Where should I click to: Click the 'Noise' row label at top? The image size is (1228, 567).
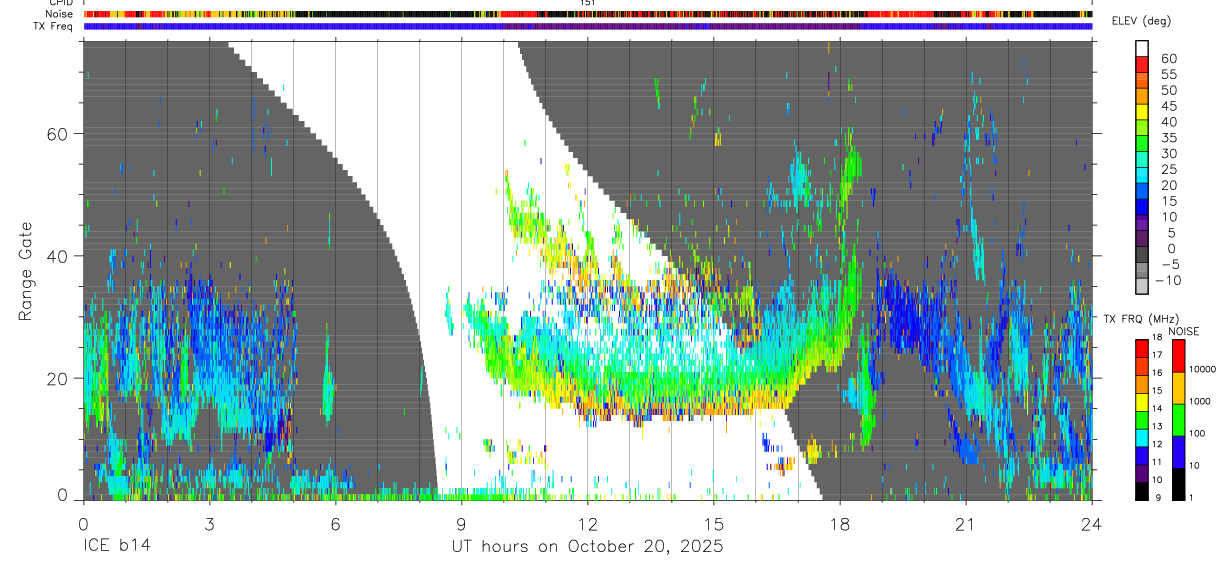[60, 14]
